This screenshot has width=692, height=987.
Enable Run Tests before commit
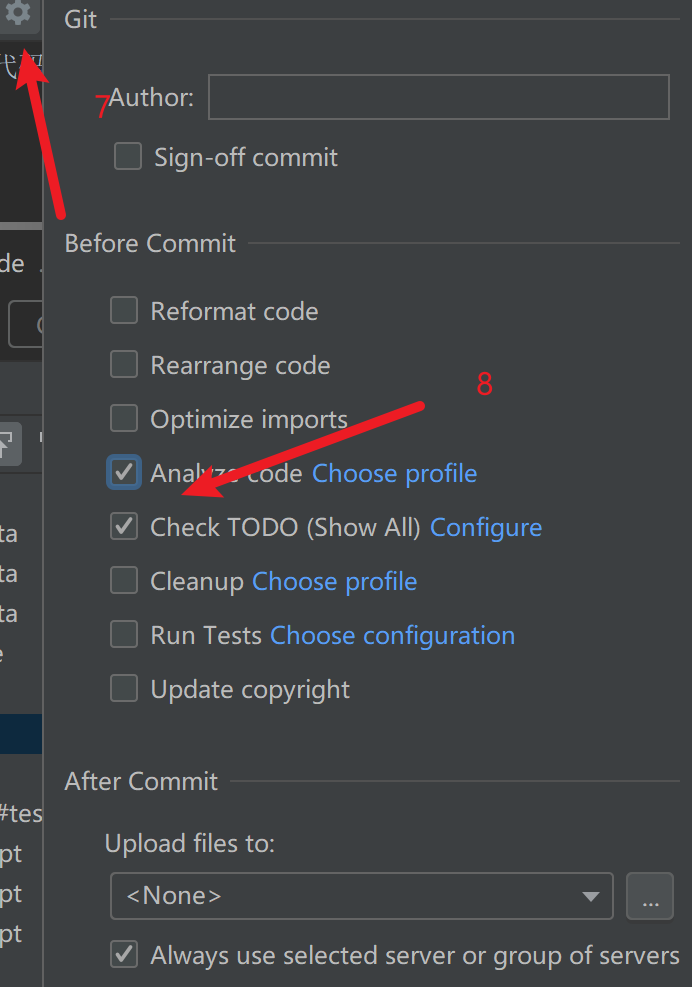coord(124,635)
